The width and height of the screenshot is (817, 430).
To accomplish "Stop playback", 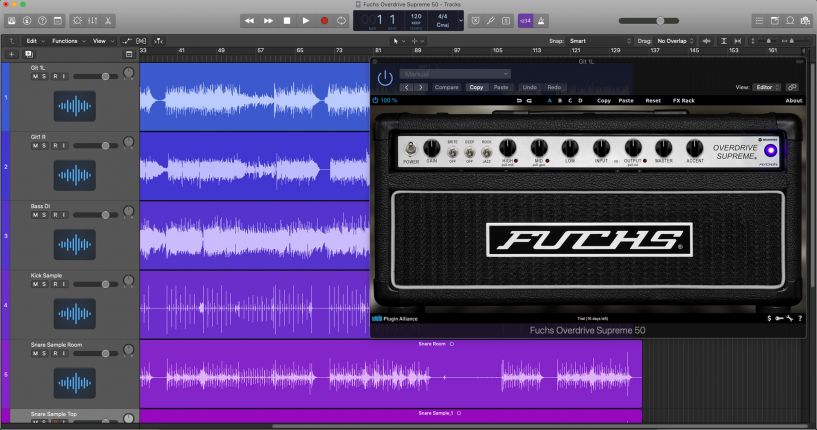I will 287,21.
